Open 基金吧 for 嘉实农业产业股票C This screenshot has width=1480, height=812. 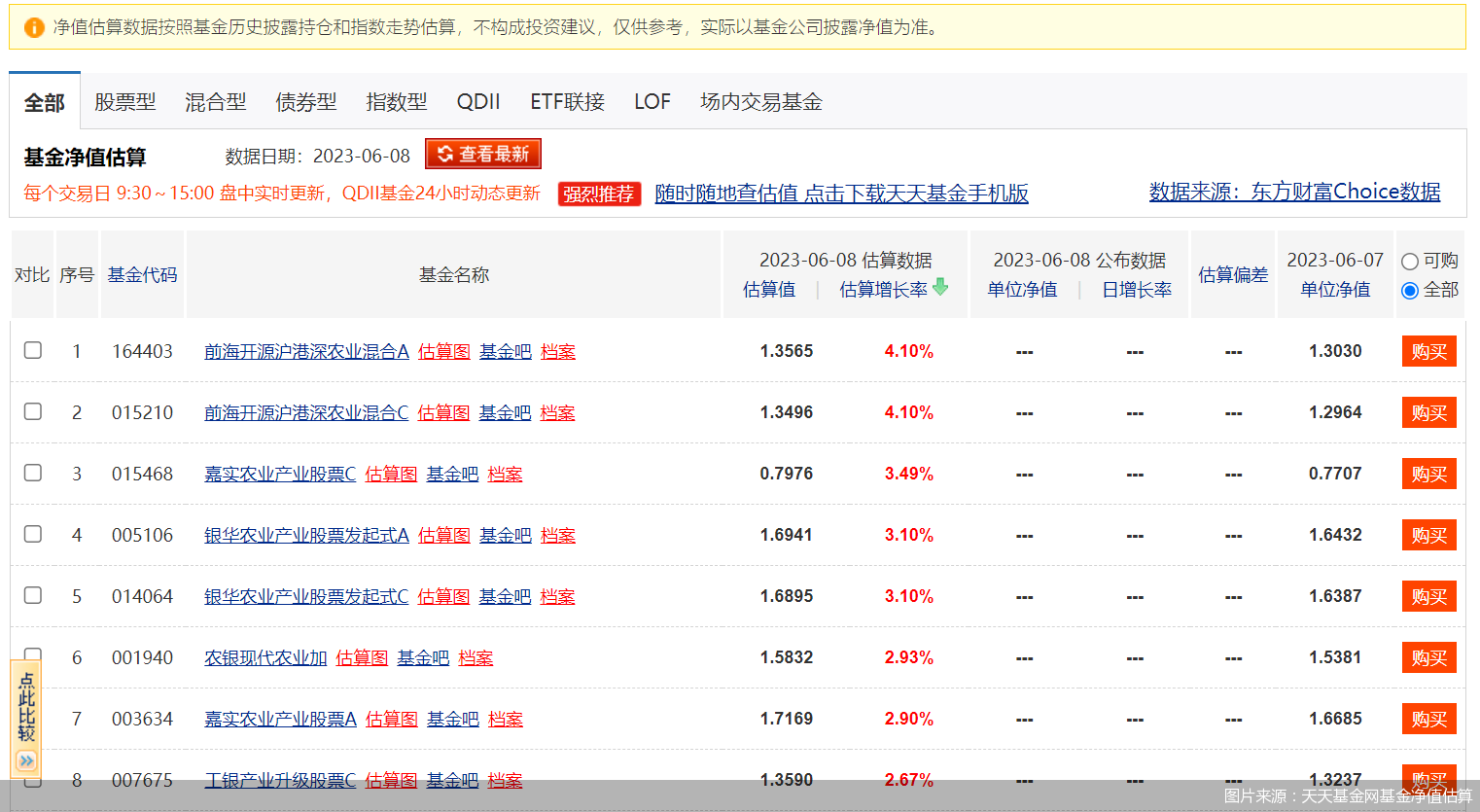[x=451, y=474]
